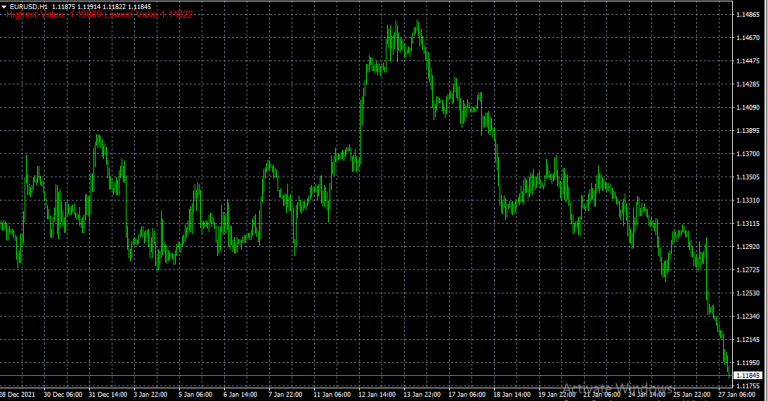This screenshot has height=401, width=768.
Task: Click the 31 Dec 14:00 time axis label
Action: click(108, 395)
